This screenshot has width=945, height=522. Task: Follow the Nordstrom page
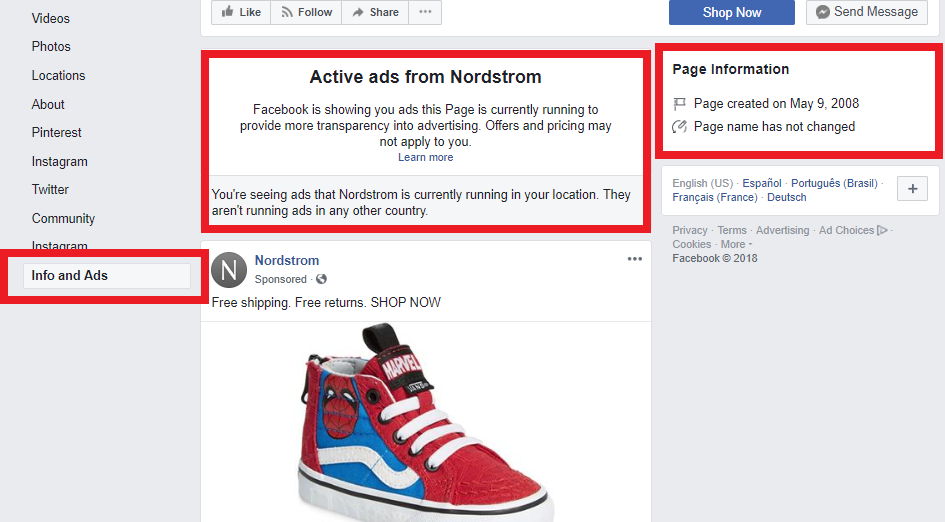[306, 12]
